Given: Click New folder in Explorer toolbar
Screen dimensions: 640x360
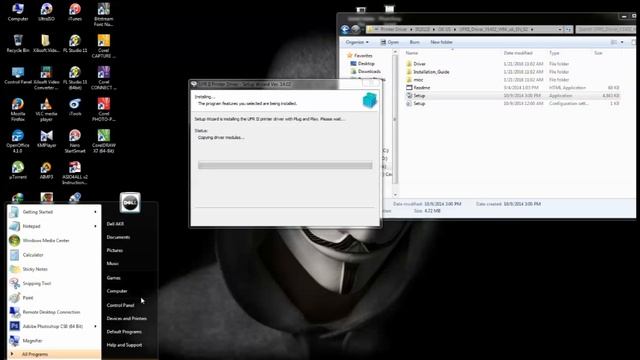Looking at the screenshot, I should [441, 42].
